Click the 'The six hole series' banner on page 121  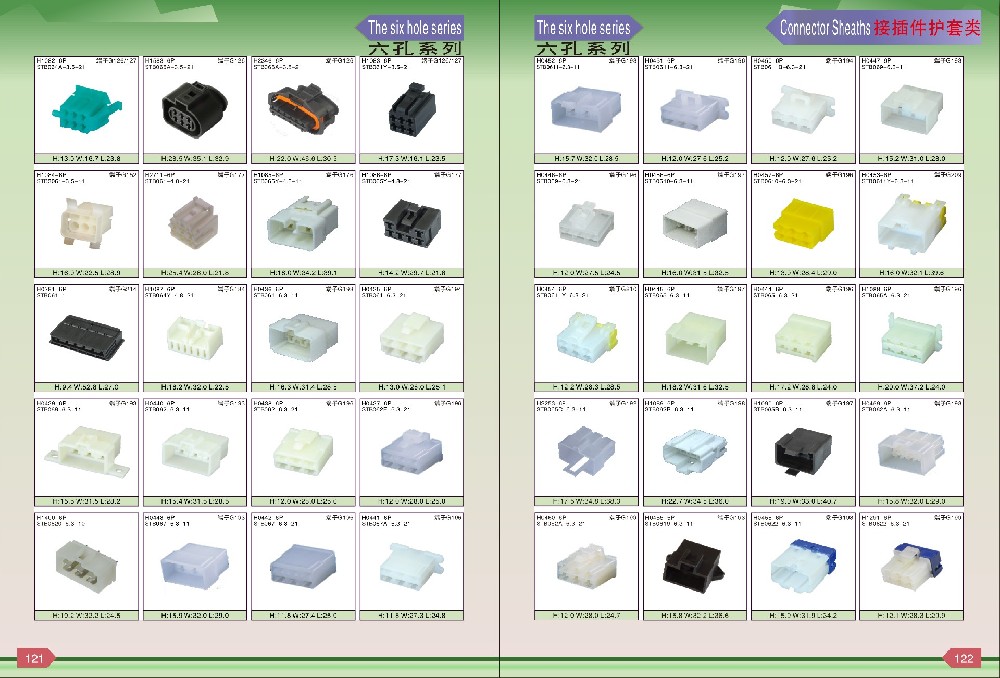pyautogui.click(x=409, y=27)
